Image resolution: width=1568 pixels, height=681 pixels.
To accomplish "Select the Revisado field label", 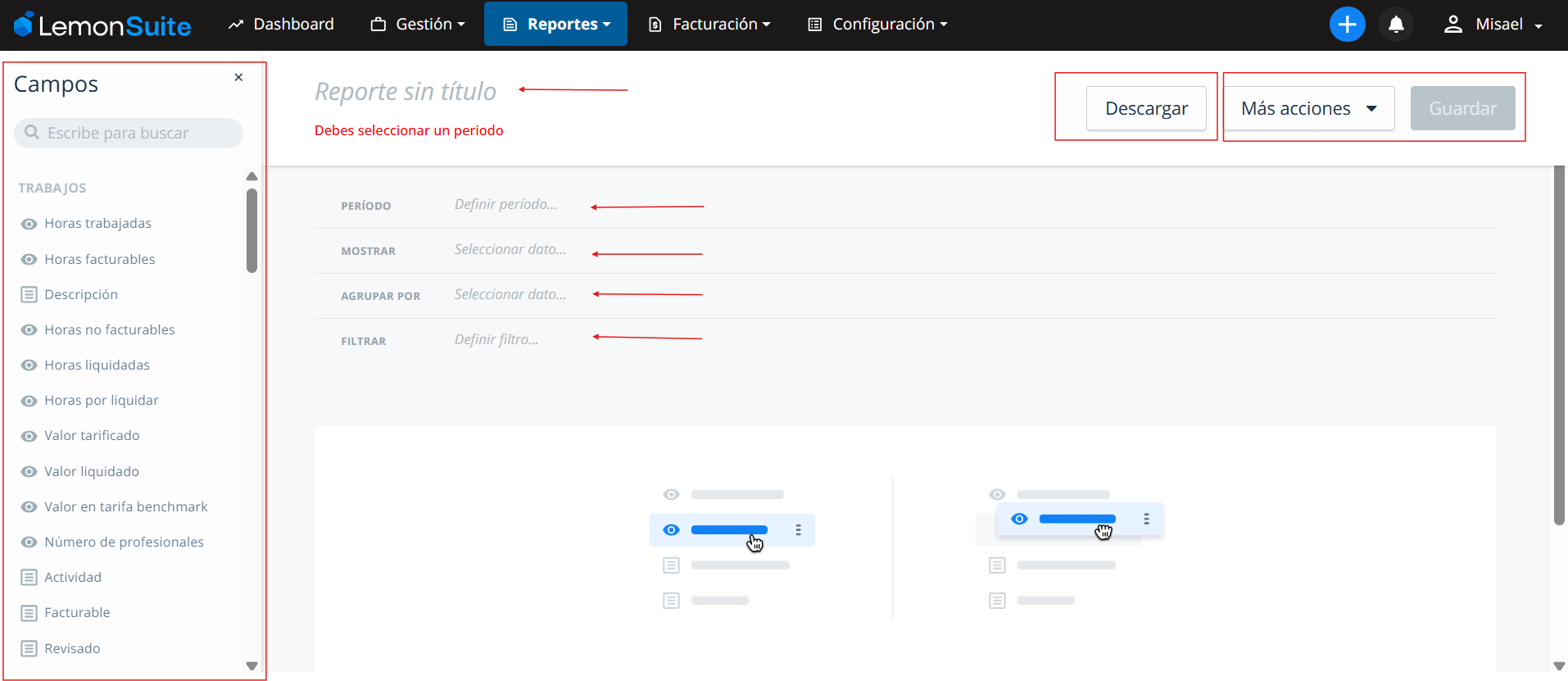I will click(x=72, y=648).
